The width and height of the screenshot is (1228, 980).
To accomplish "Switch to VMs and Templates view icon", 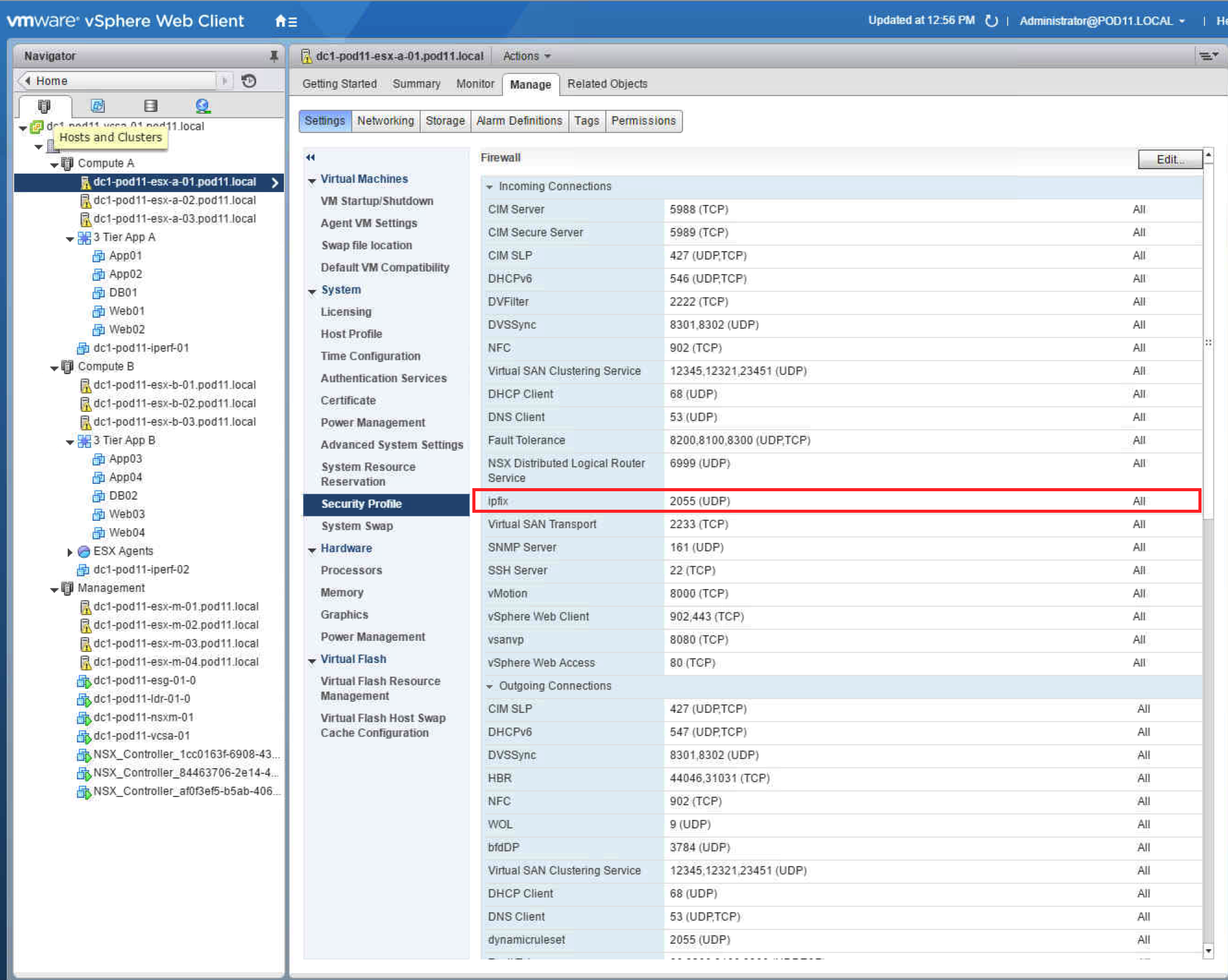I will 97,106.
